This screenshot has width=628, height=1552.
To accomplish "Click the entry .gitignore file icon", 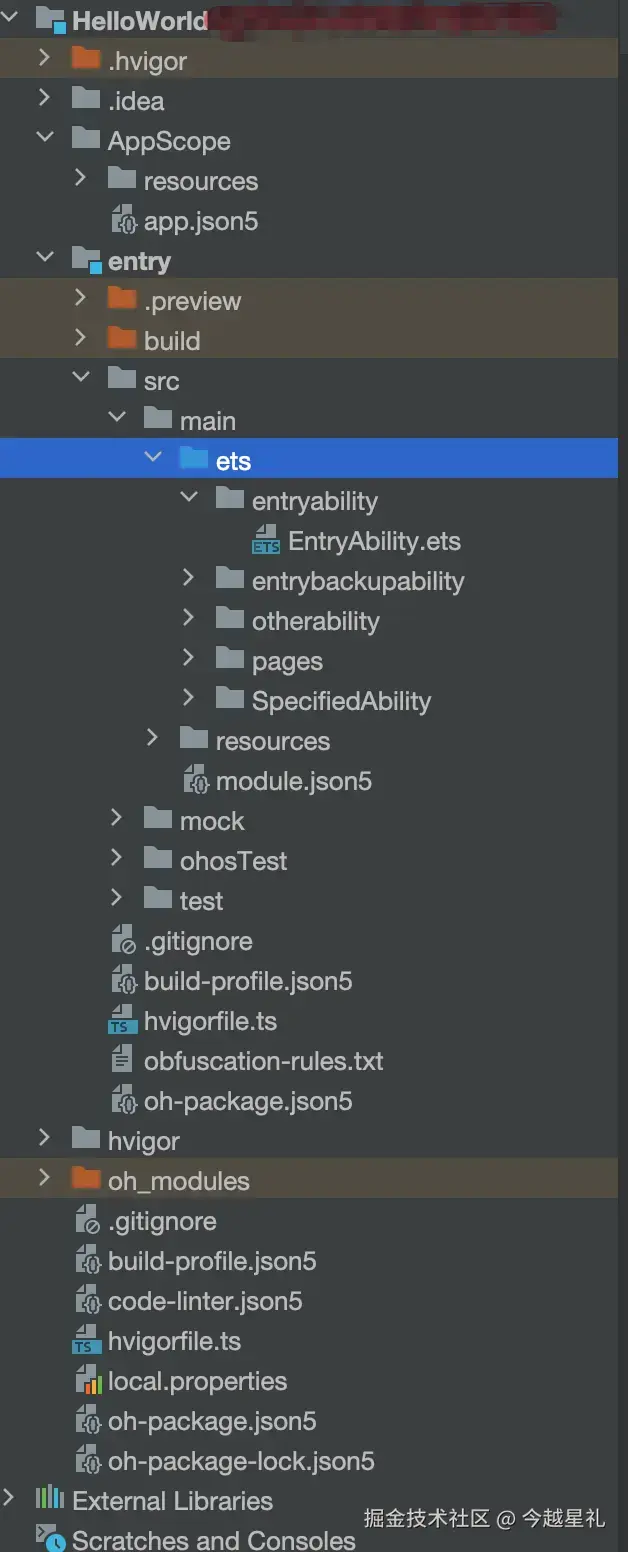I will (123, 941).
